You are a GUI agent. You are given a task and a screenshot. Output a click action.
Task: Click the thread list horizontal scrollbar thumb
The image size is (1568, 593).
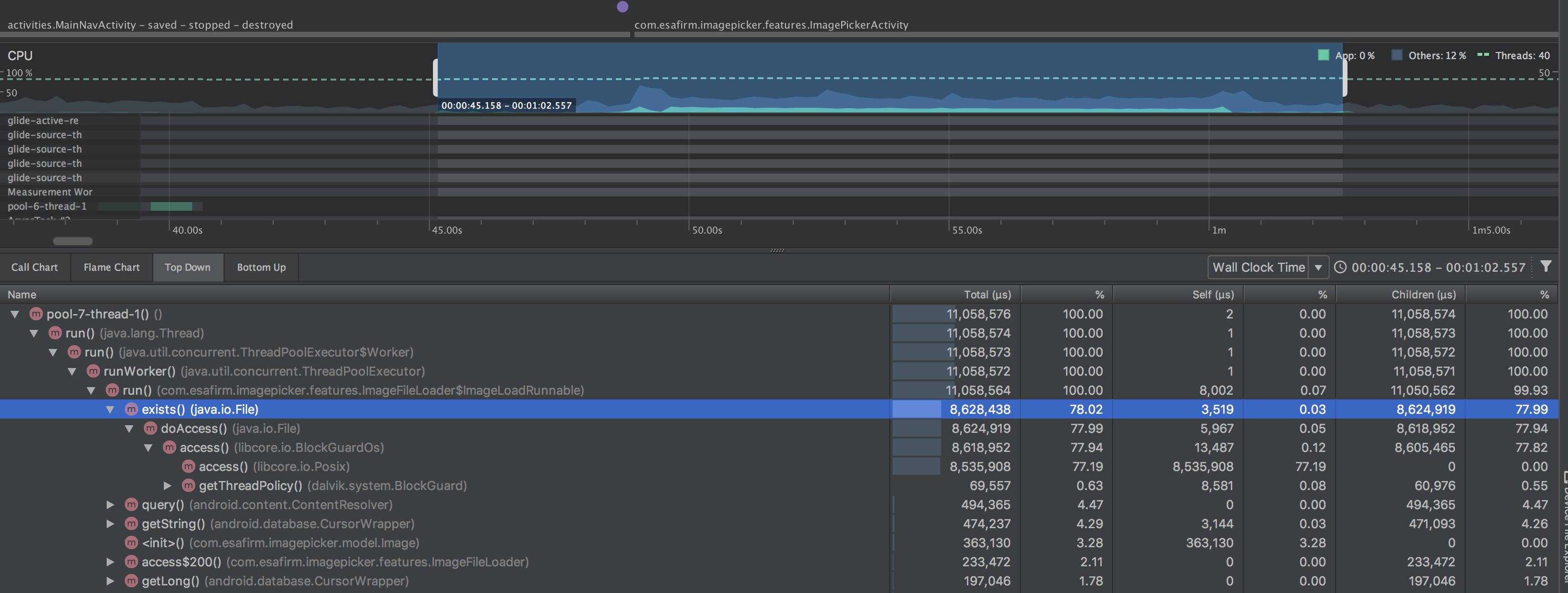tap(72, 241)
